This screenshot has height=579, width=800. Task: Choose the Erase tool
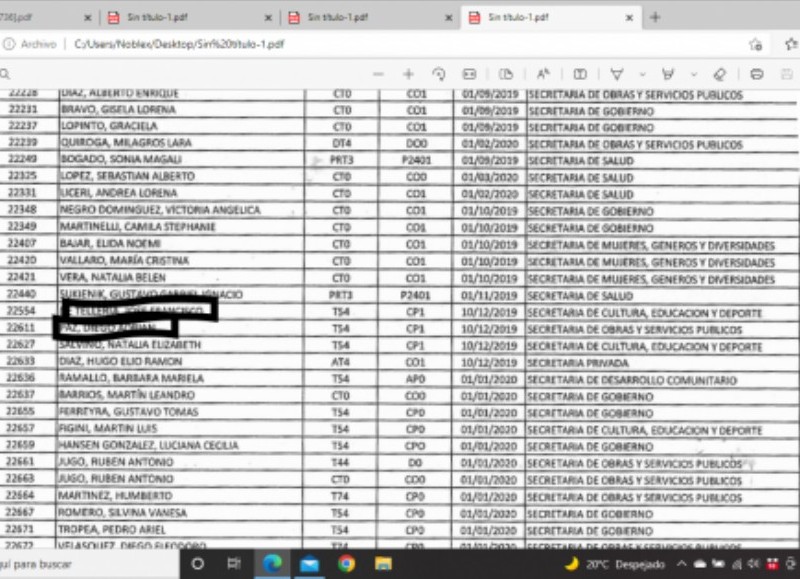[718, 74]
